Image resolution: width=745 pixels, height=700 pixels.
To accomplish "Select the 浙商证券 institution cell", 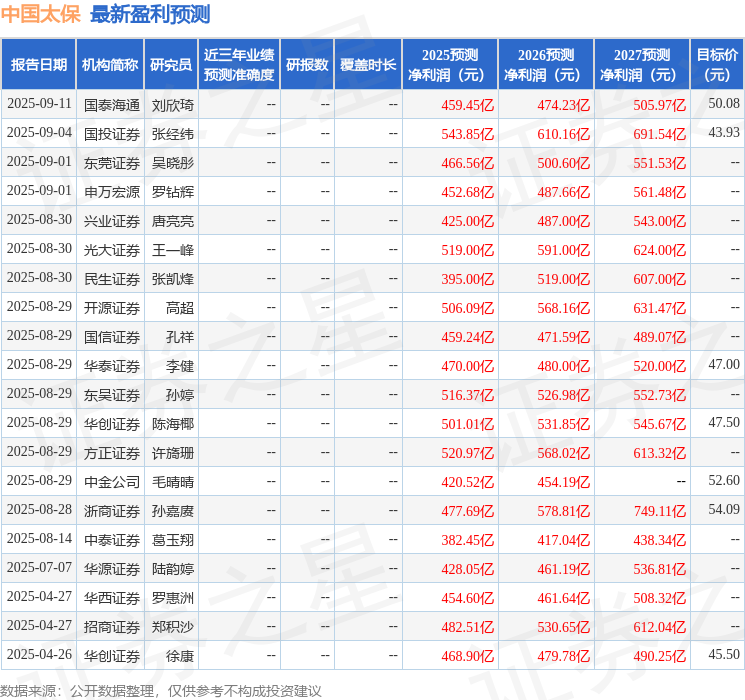I will click(x=112, y=511).
